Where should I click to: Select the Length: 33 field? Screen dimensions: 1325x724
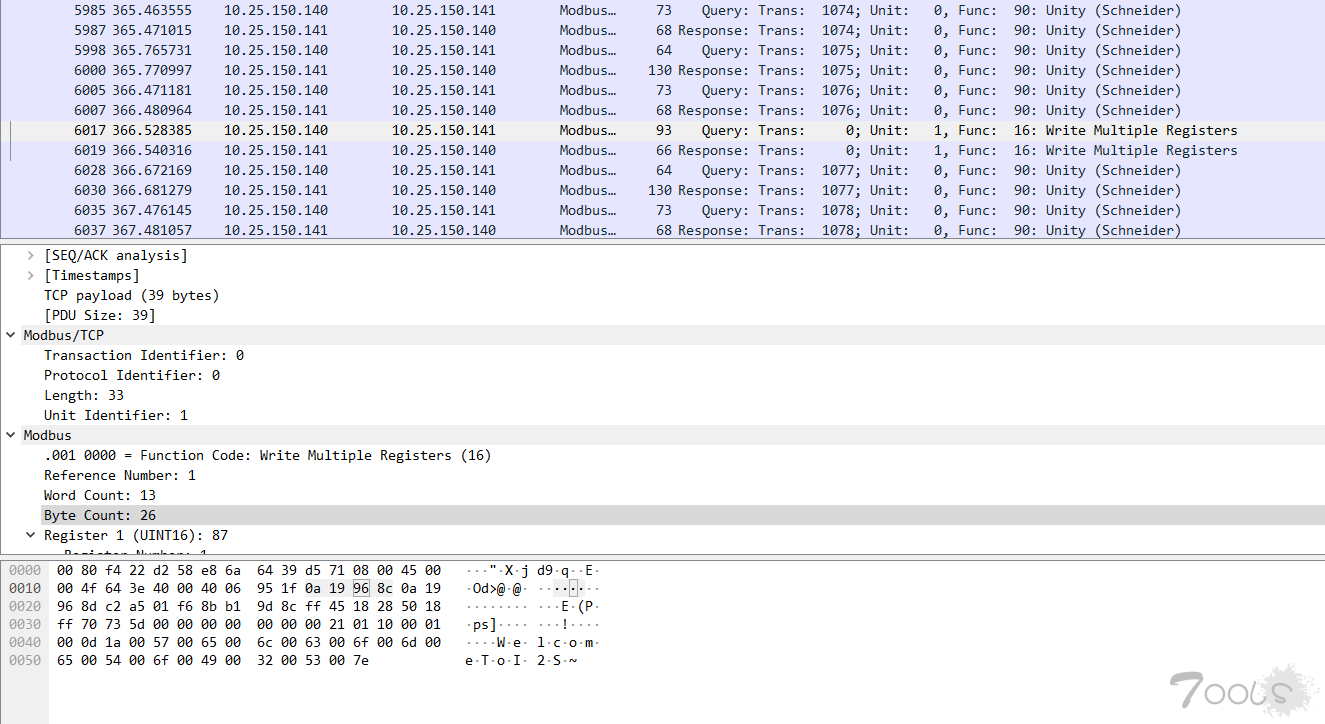point(83,395)
